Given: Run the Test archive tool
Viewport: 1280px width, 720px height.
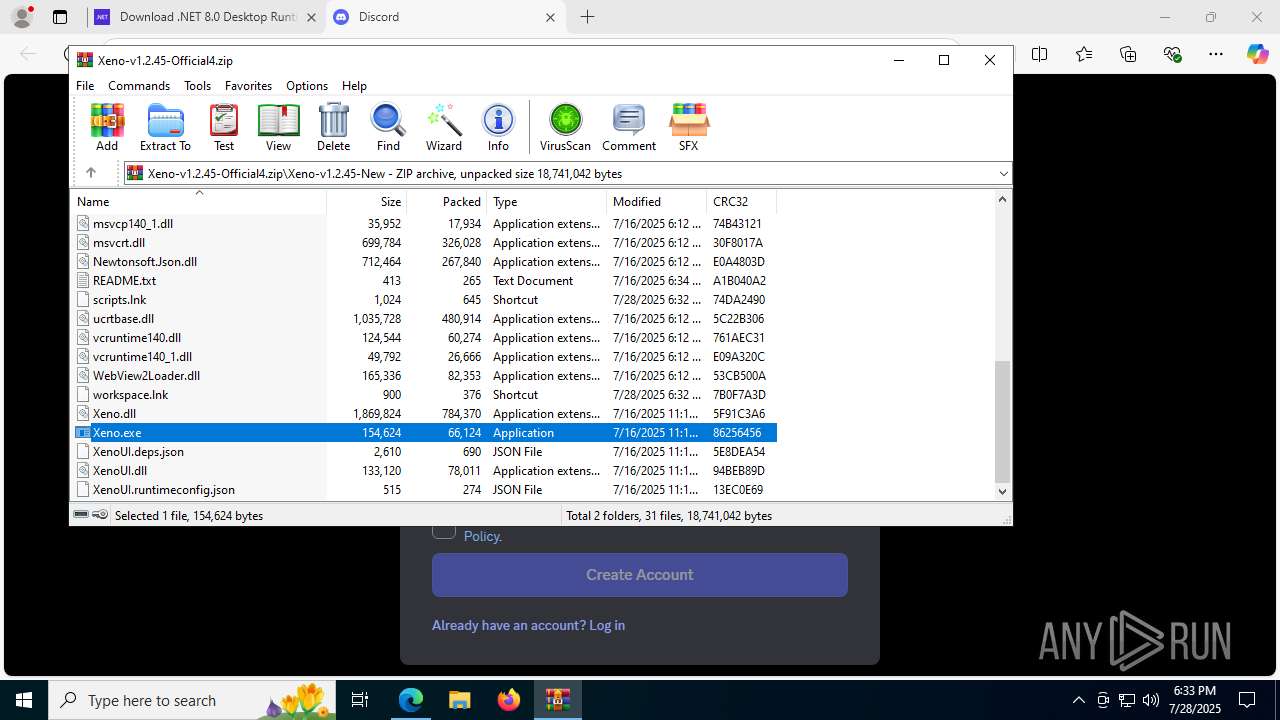Looking at the screenshot, I should click(224, 127).
